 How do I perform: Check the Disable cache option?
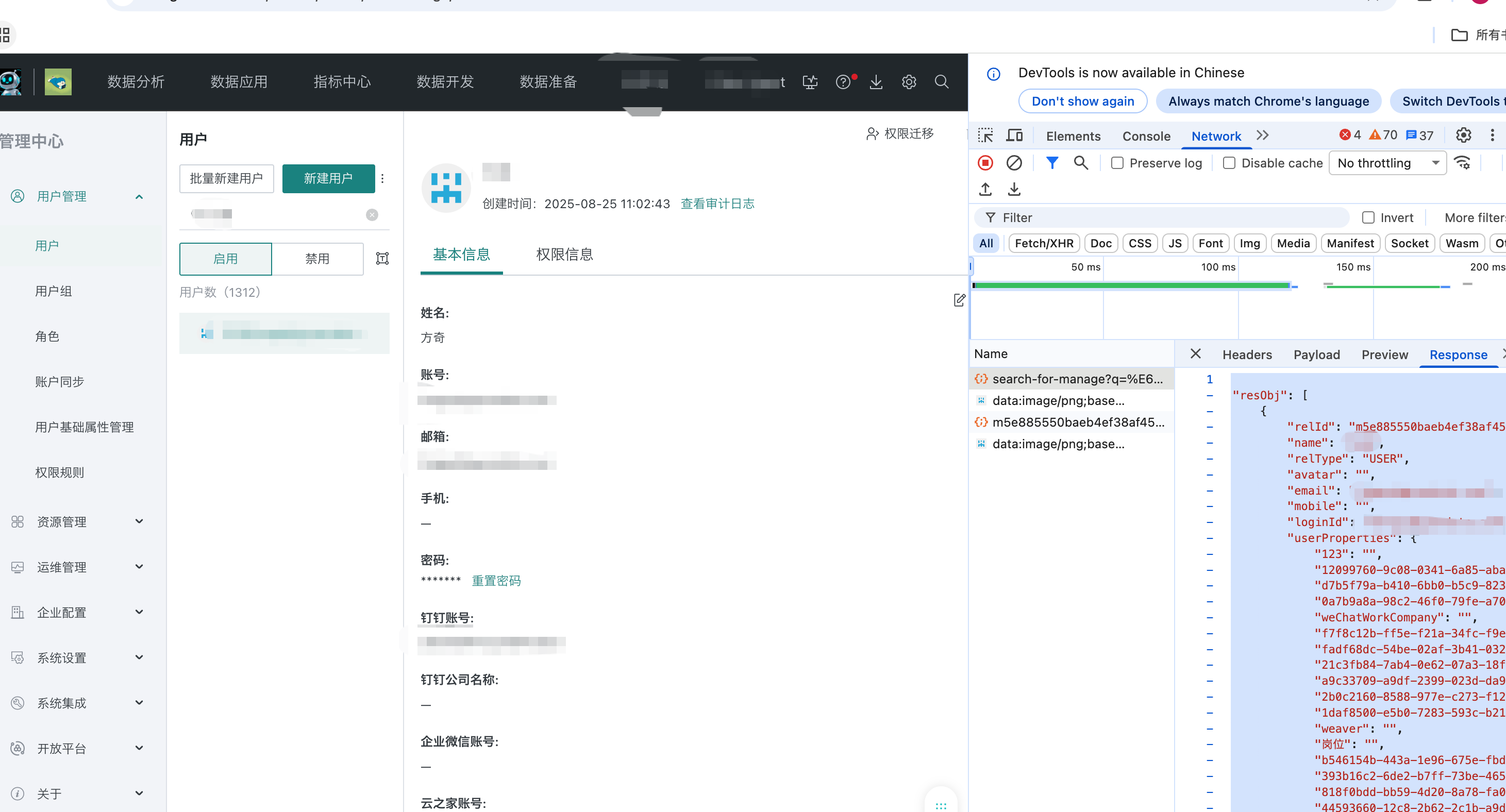point(1229,163)
